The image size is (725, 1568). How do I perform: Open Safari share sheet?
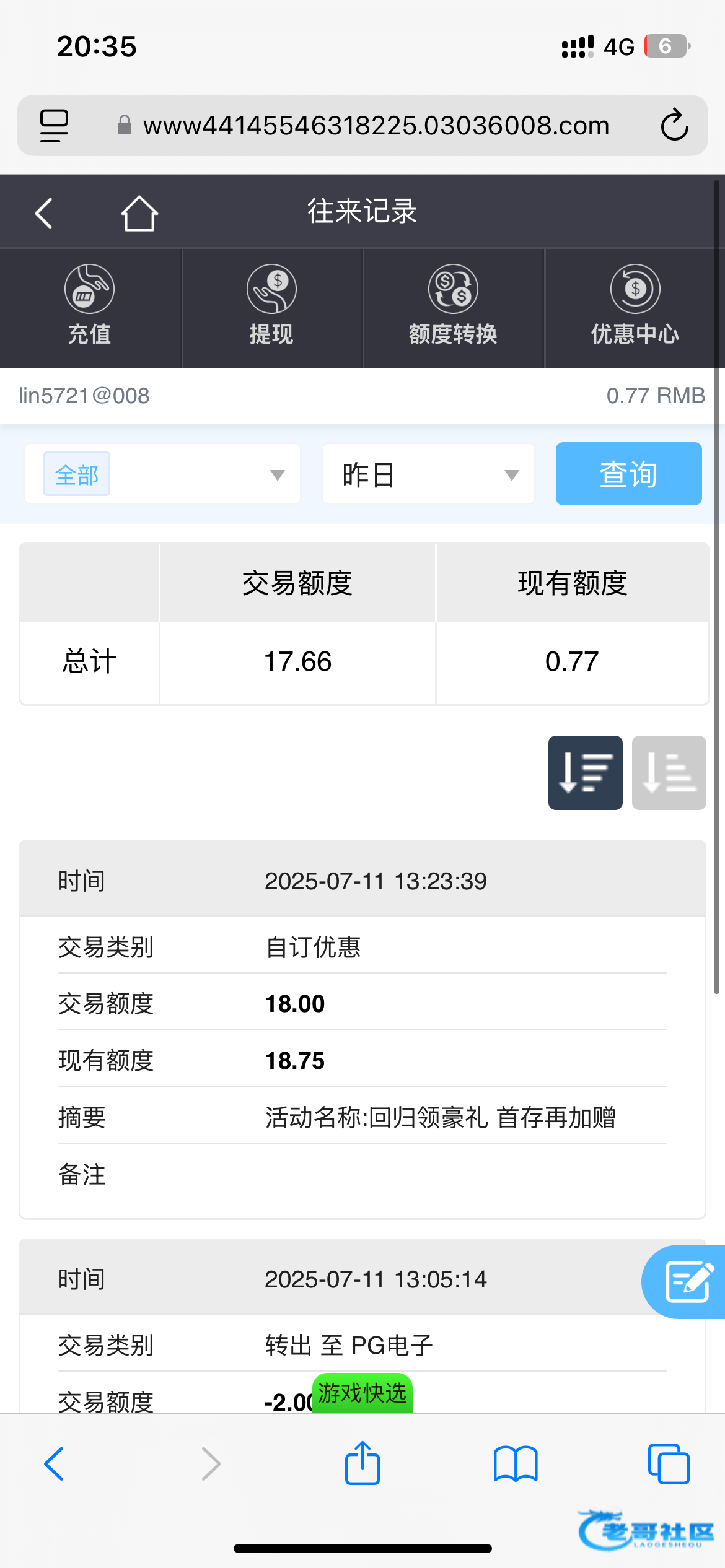(x=362, y=1464)
